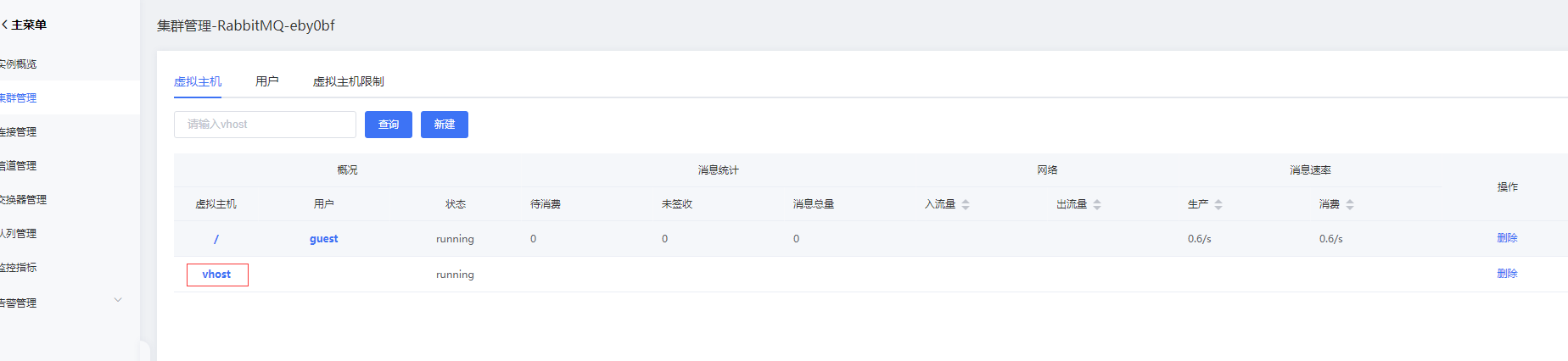The height and width of the screenshot is (361, 1568).
Task: Switch to the 用户 tab
Action: (266, 81)
